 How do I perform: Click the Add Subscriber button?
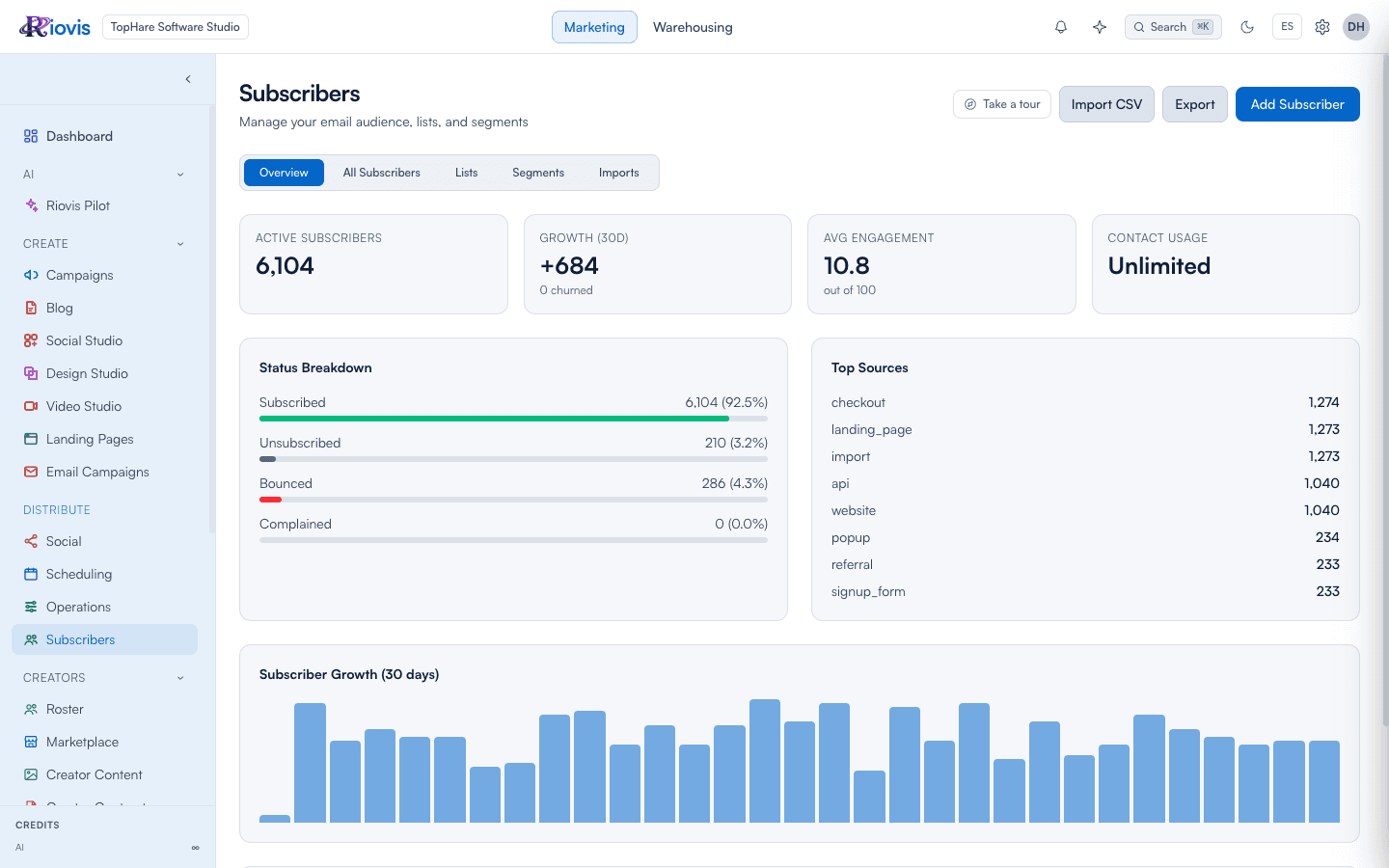point(1297,104)
